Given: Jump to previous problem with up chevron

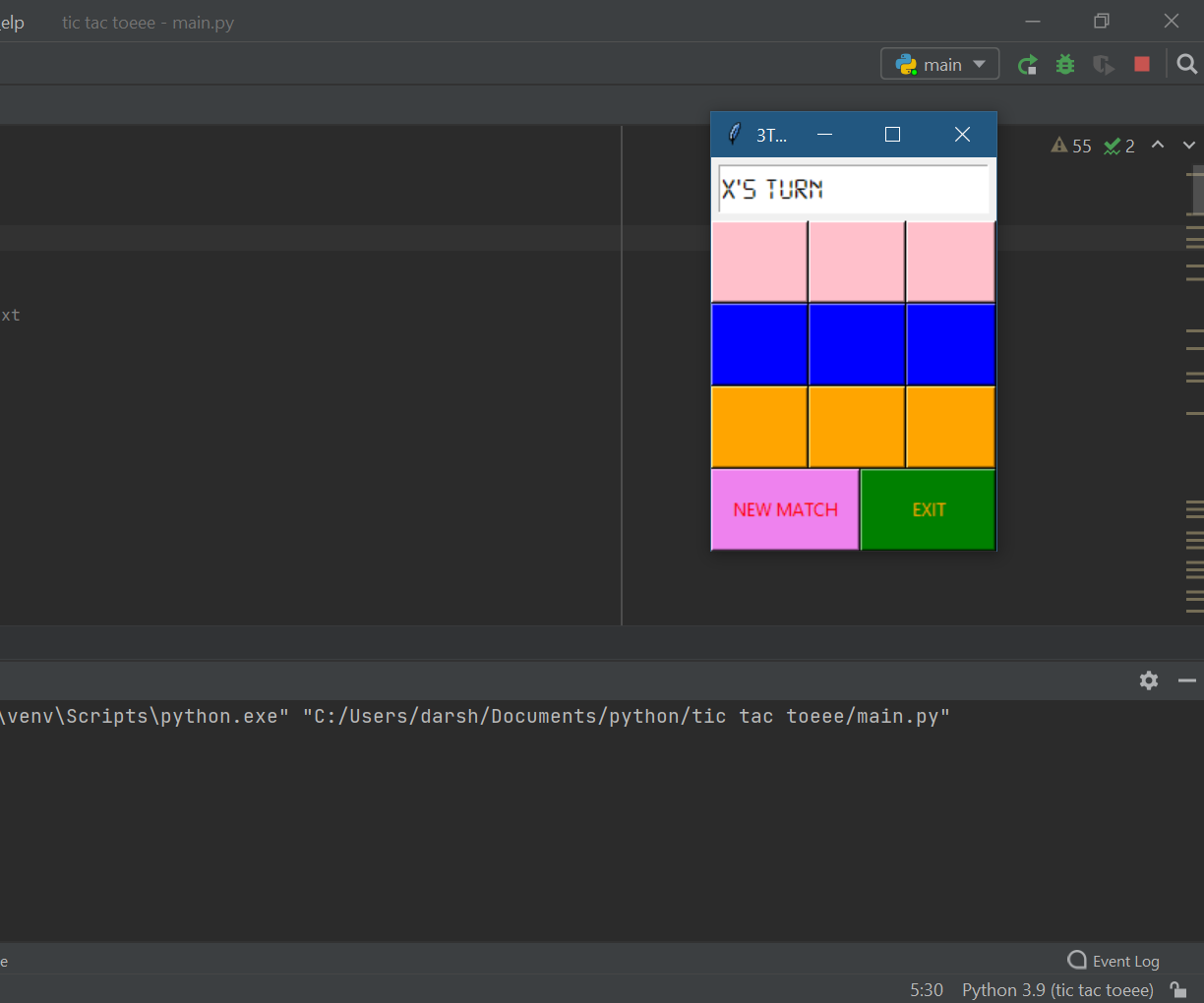Looking at the screenshot, I should 1158,145.
